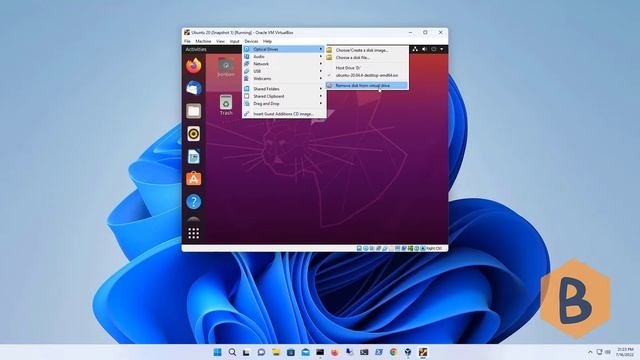Click hard disk activity icon in VirtualBox status bar
This screenshot has height=360, width=640.
(359, 248)
